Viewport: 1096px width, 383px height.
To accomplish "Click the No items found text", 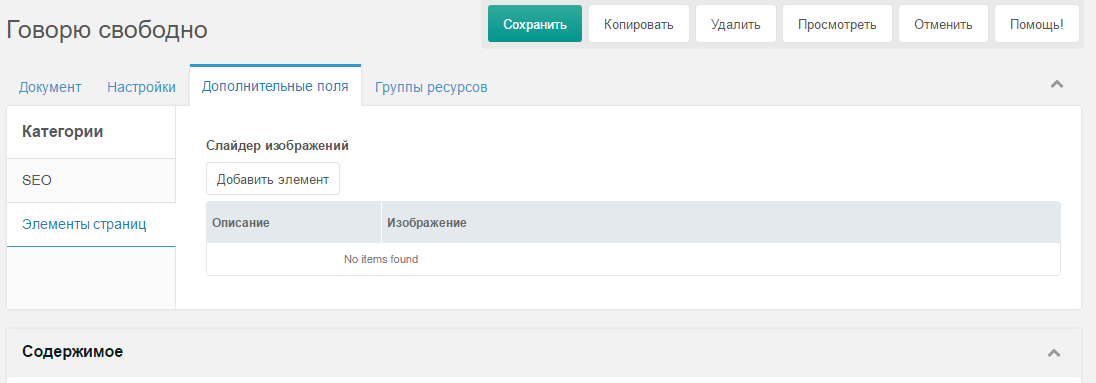I will pyautogui.click(x=381, y=259).
